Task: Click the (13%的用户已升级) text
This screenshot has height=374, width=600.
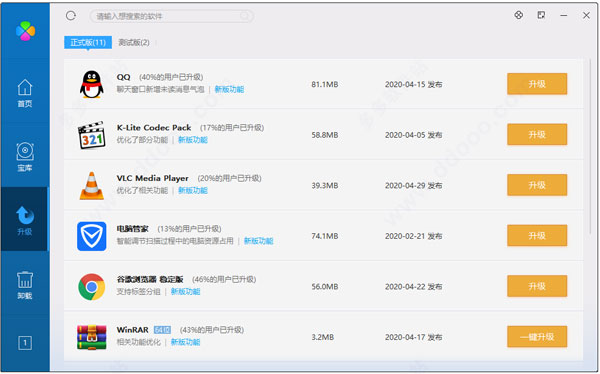Action: pyautogui.click(x=189, y=229)
